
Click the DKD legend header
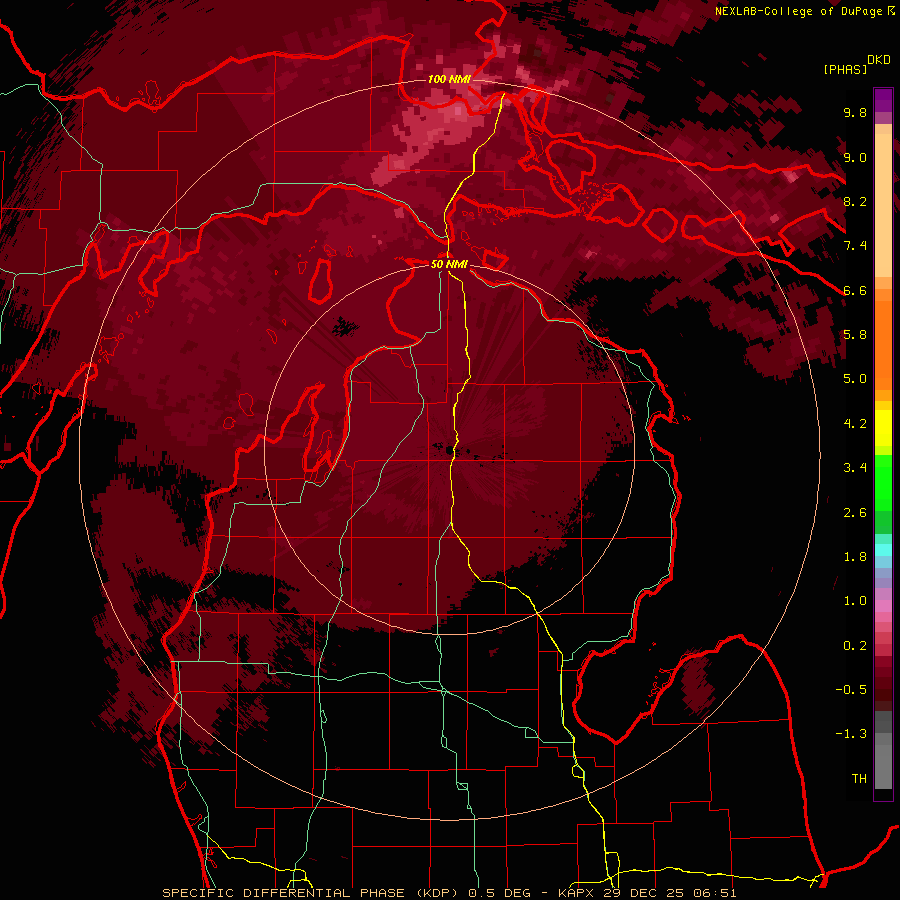[x=879, y=60]
